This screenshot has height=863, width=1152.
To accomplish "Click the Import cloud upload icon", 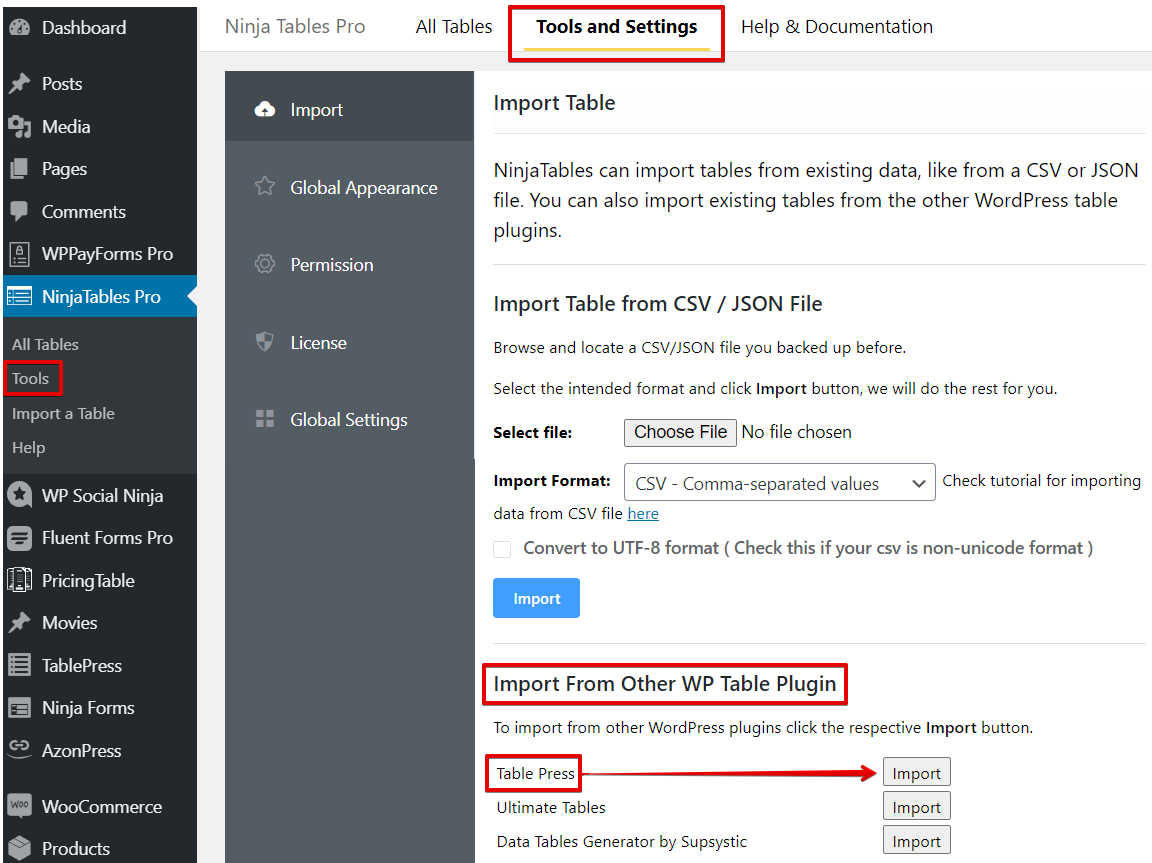I will tap(264, 110).
